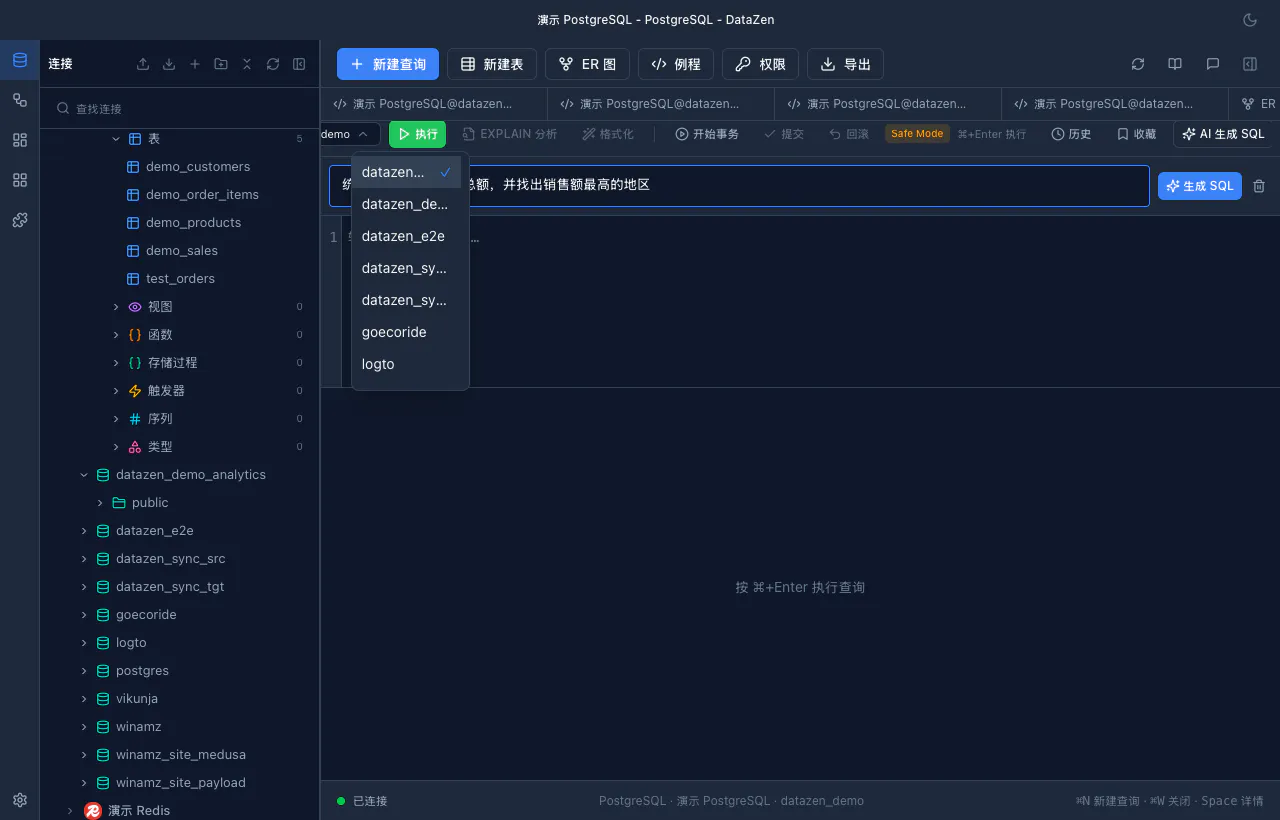This screenshot has height=820, width=1280.
Task: Click 生成 SQL button
Action: [1200, 186]
